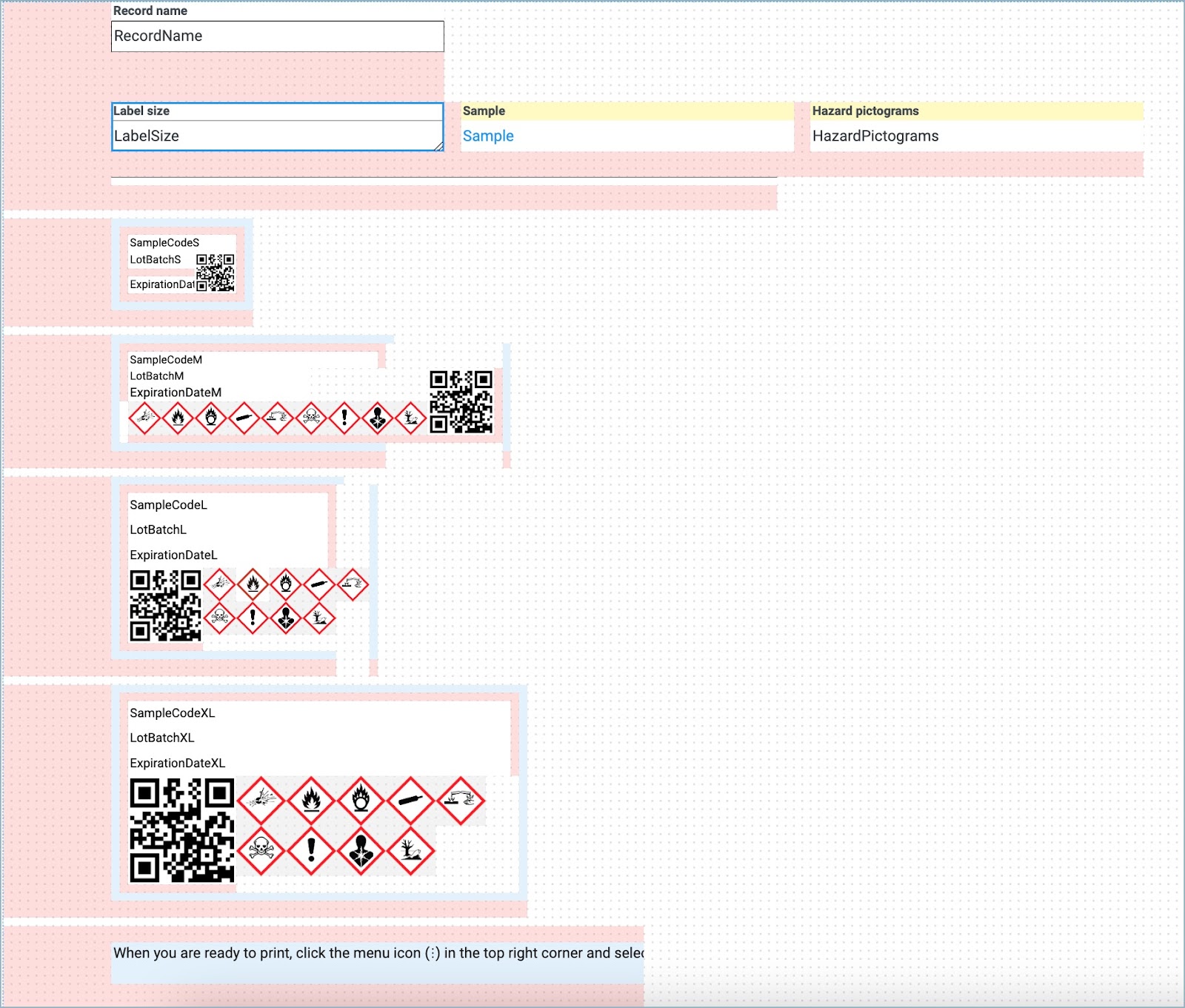Image resolution: width=1185 pixels, height=1008 pixels.
Task: Click the exclamation mark pictogram in the SampleCodeL label
Action: pos(253,618)
